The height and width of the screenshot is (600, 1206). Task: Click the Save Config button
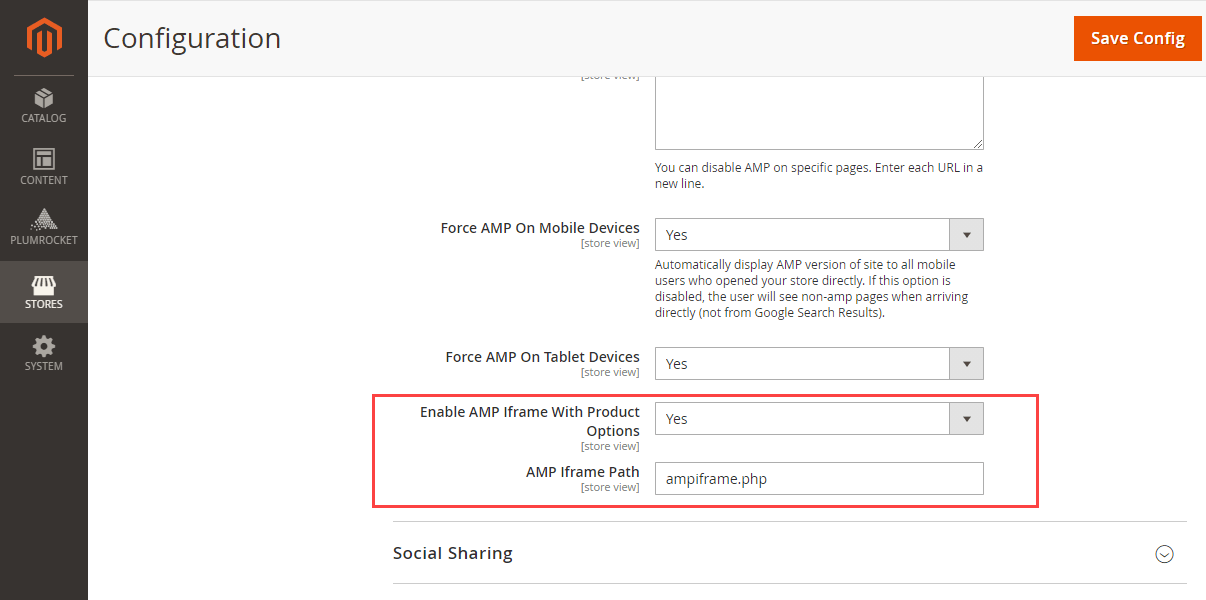(1138, 38)
